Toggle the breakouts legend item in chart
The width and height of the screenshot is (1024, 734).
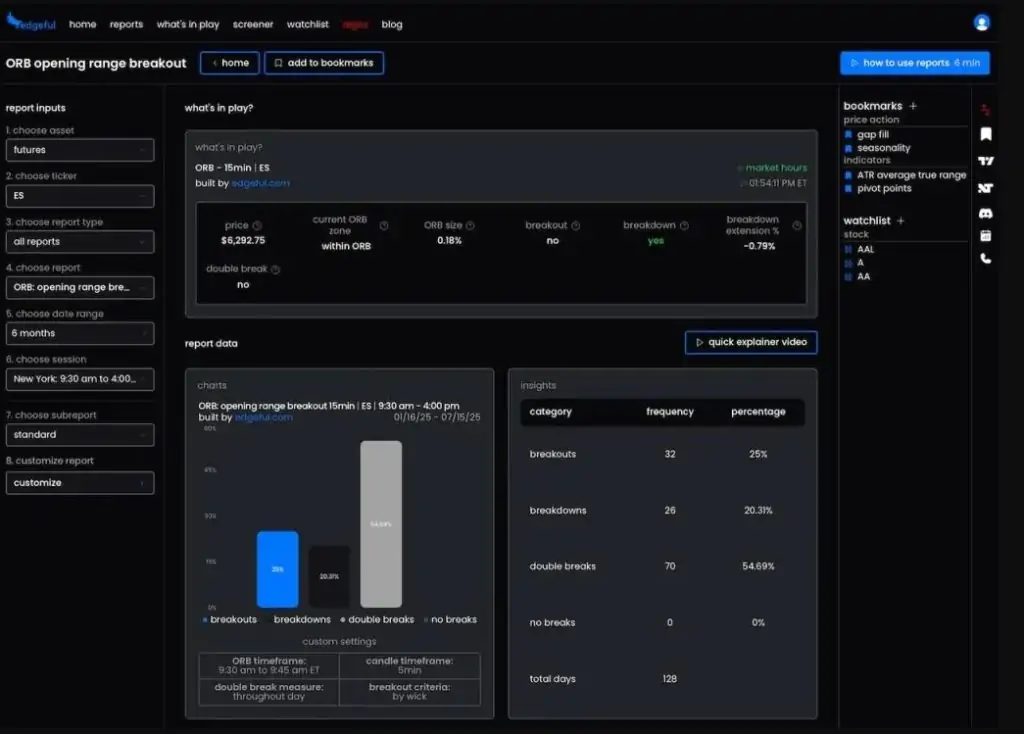(x=230, y=619)
